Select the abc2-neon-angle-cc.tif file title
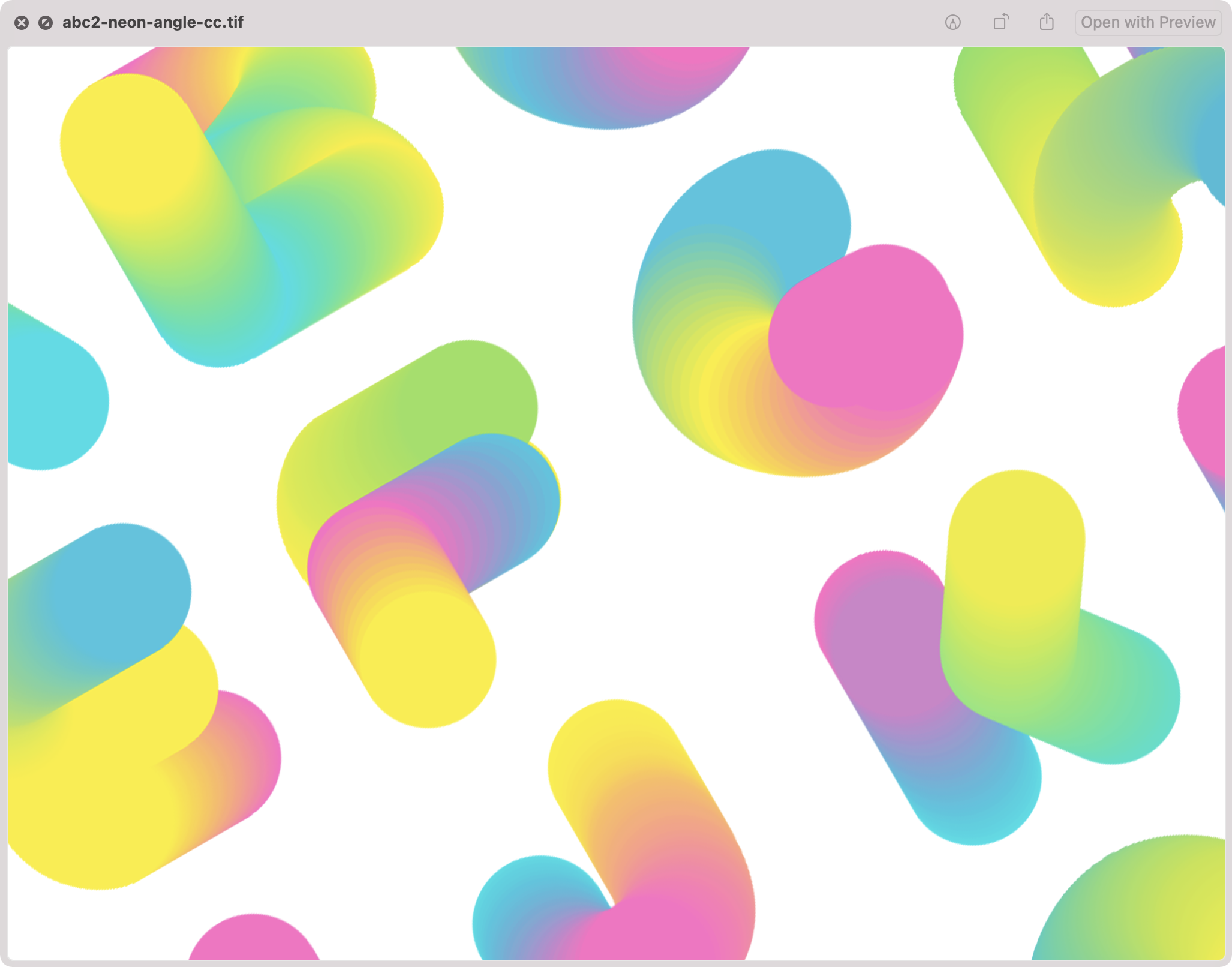Image resolution: width=1232 pixels, height=967 pixels. pyautogui.click(x=153, y=23)
